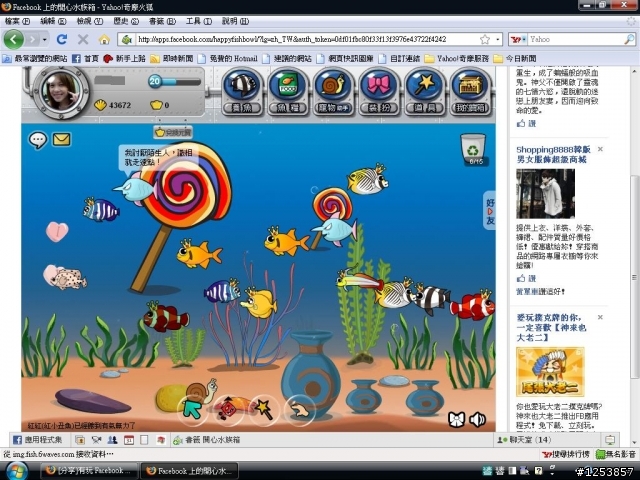
Task: Close the Shopping8888 ad
Action: (600, 149)
